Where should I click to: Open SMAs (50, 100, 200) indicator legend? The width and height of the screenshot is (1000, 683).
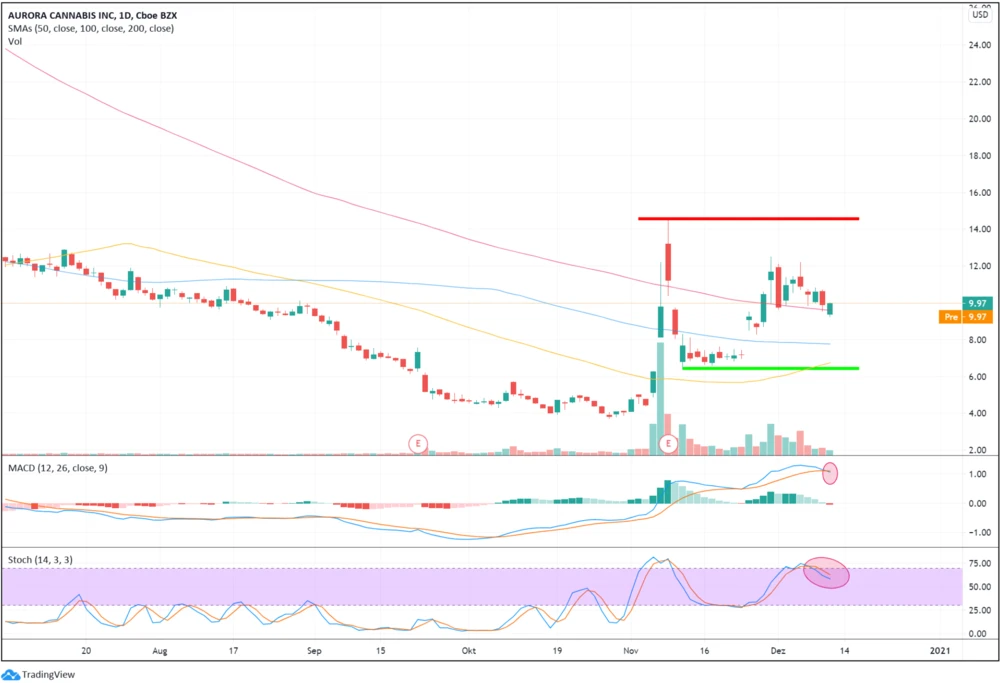pyautogui.click(x=88, y=29)
